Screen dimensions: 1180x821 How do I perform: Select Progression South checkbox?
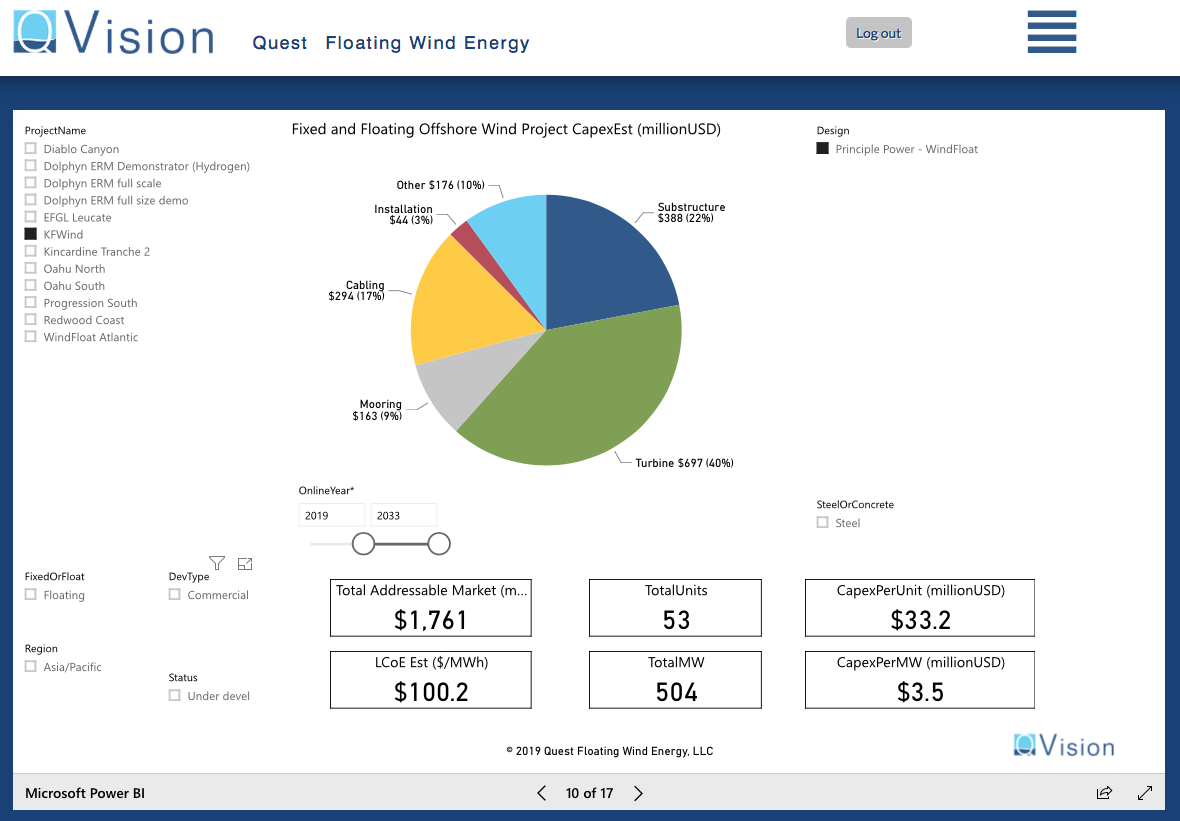[x=31, y=303]
